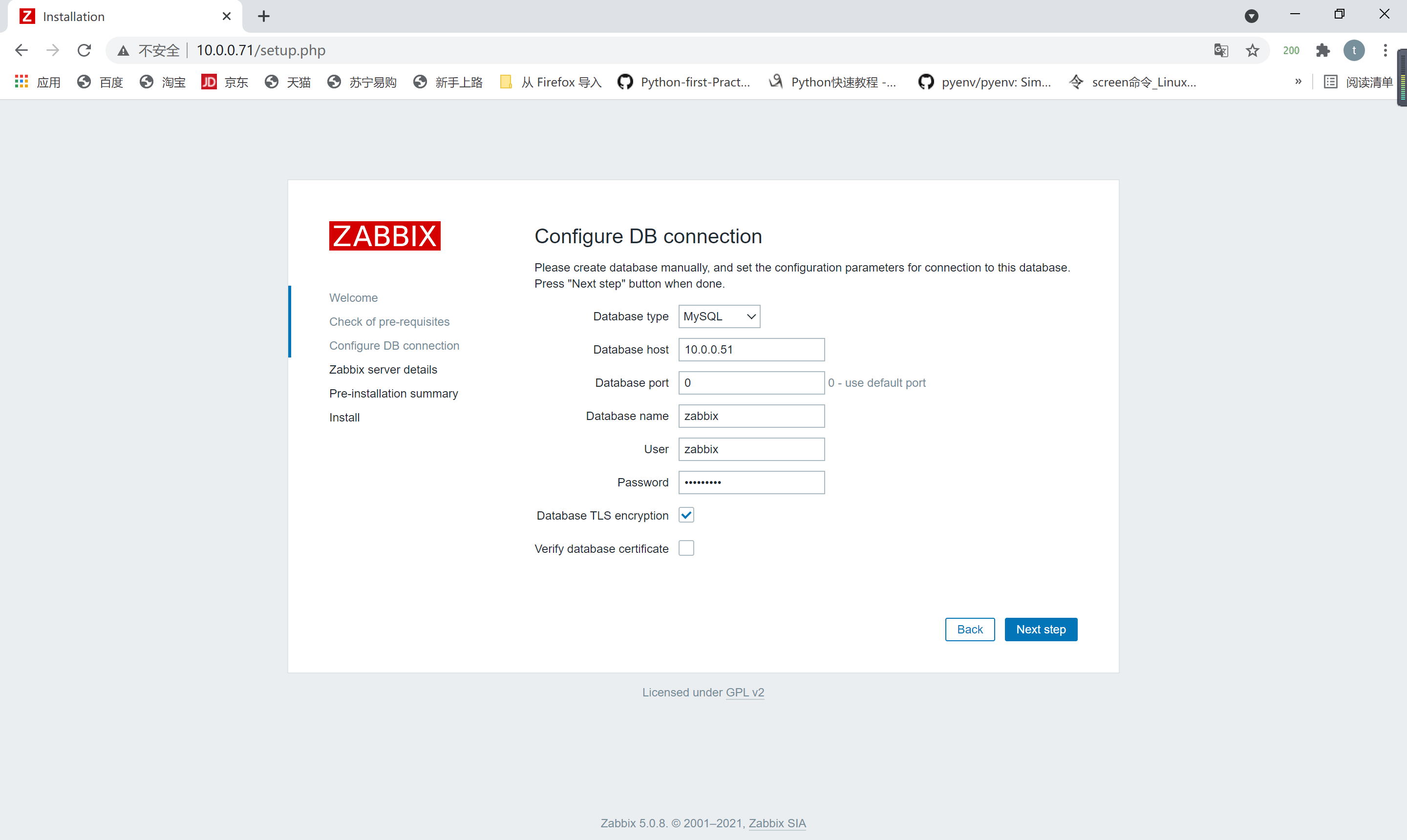Open the pyenv/pyenv GitHub bookmark

984,82
